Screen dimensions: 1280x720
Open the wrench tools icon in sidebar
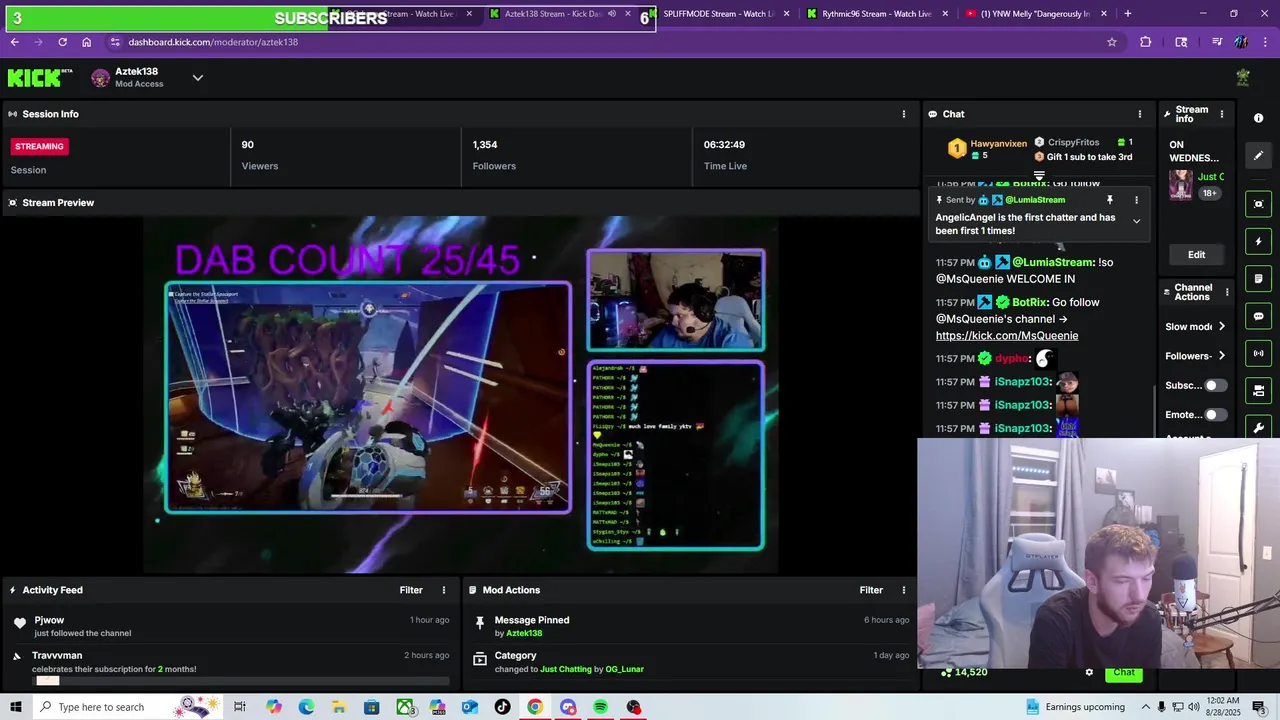tap(1258, 428)
